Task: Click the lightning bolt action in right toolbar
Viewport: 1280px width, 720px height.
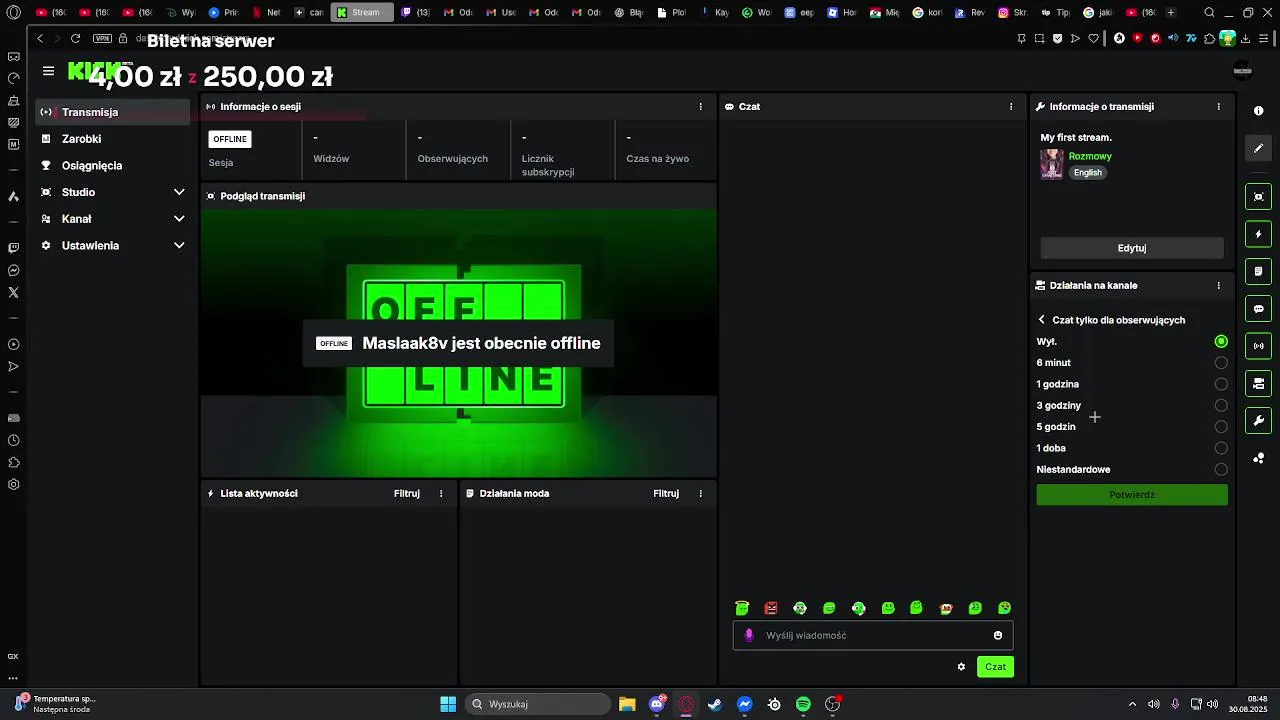Action: [1258, 234]
